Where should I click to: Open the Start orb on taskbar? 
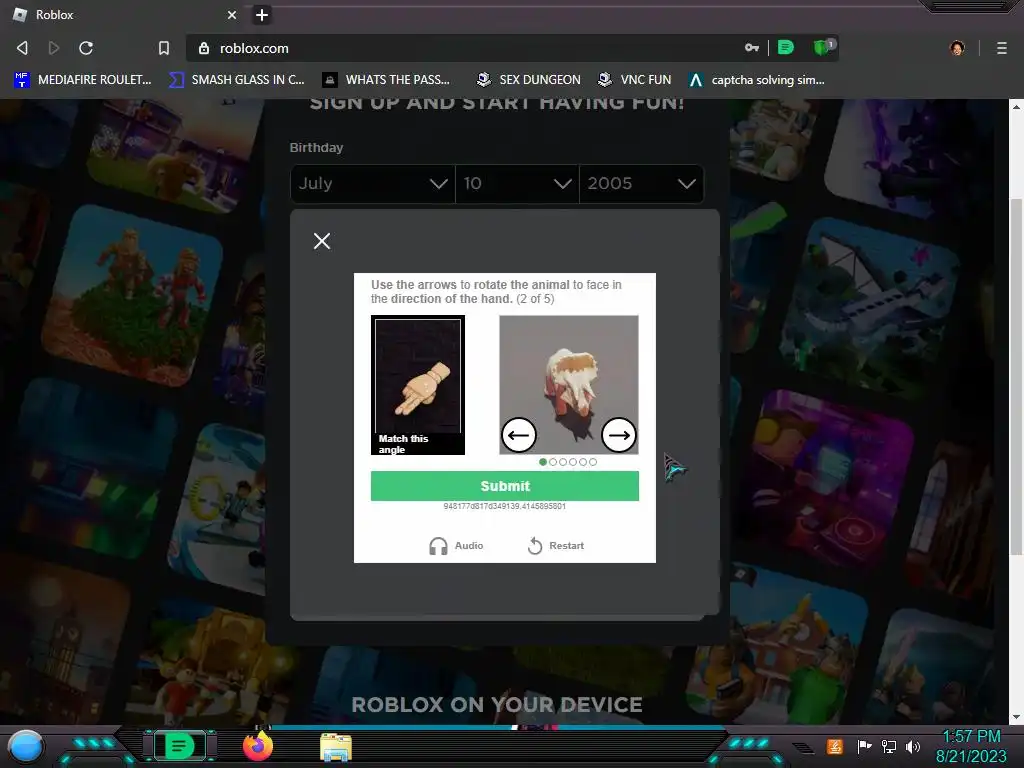point(26,747)
